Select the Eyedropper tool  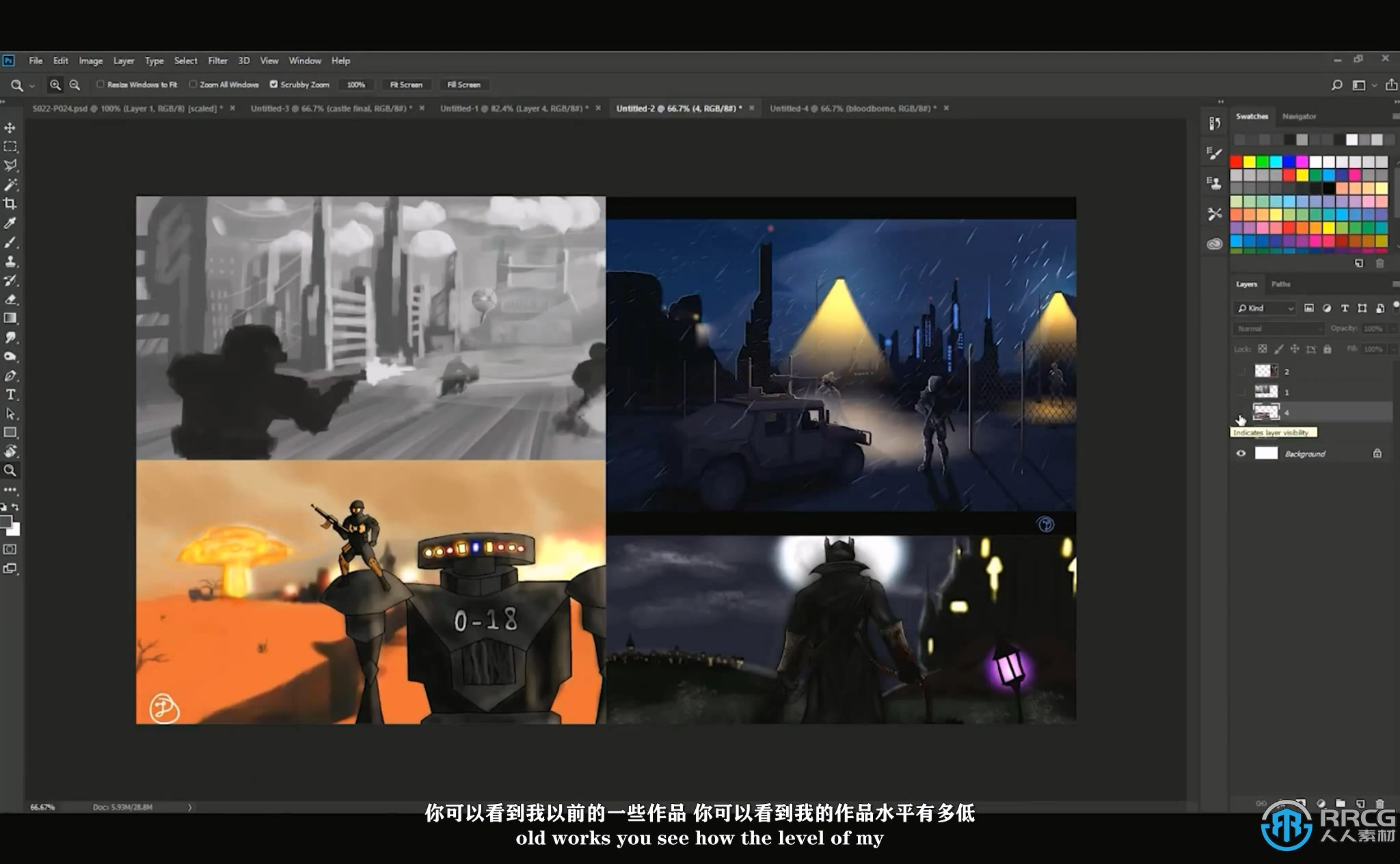click(x=10, y=223)
